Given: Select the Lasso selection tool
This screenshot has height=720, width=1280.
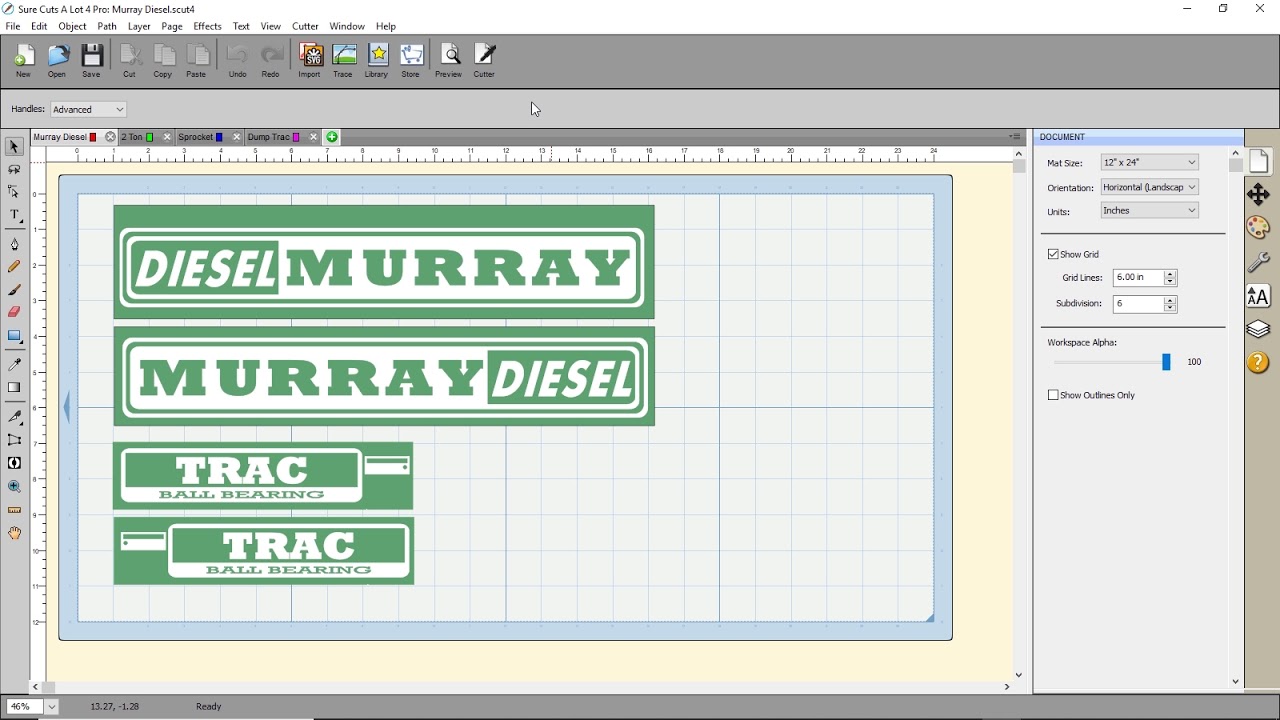Looking at the screenshot, I should [14, 170].
